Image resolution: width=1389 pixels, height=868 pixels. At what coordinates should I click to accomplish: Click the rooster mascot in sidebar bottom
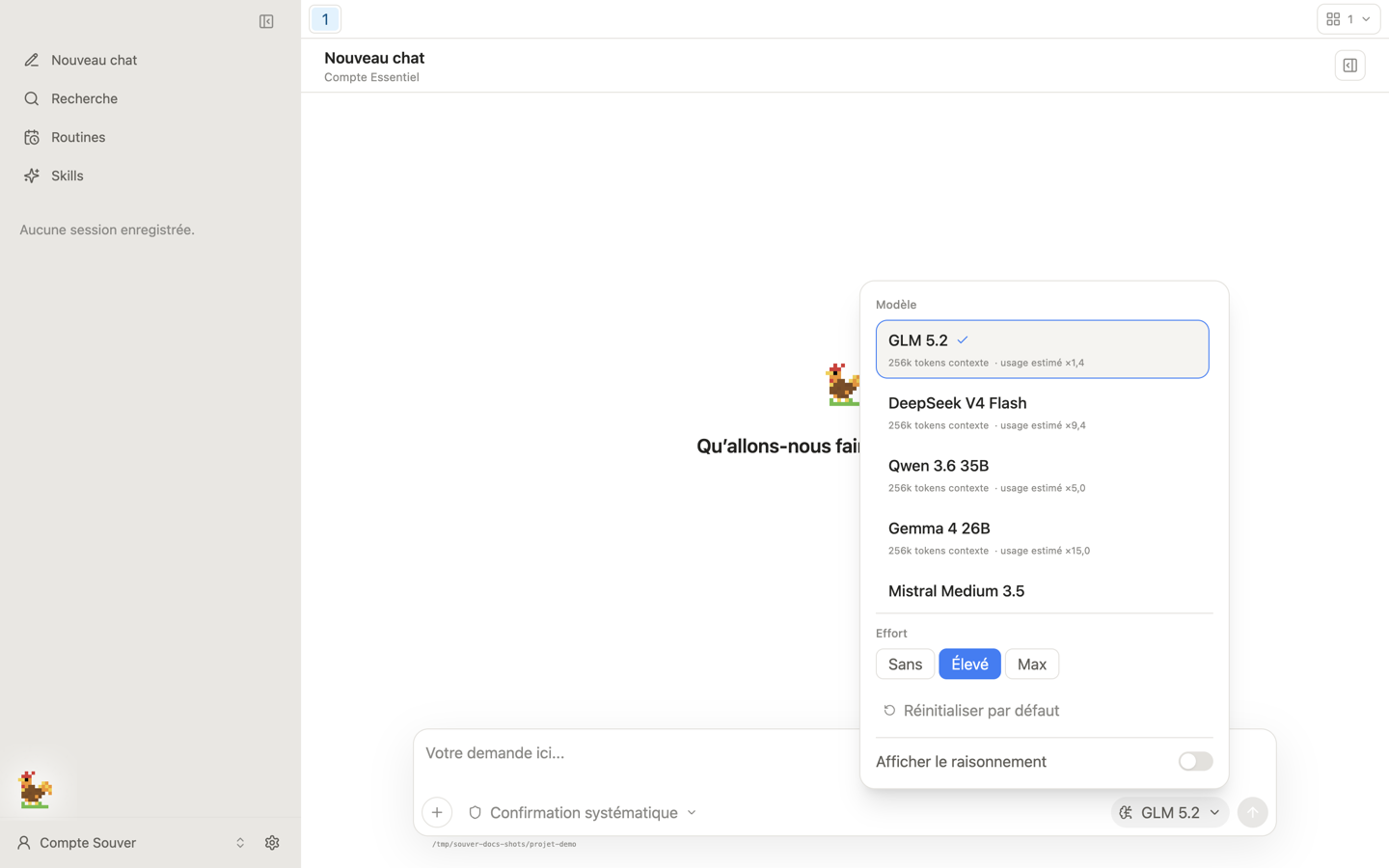(x=36, y=790)
